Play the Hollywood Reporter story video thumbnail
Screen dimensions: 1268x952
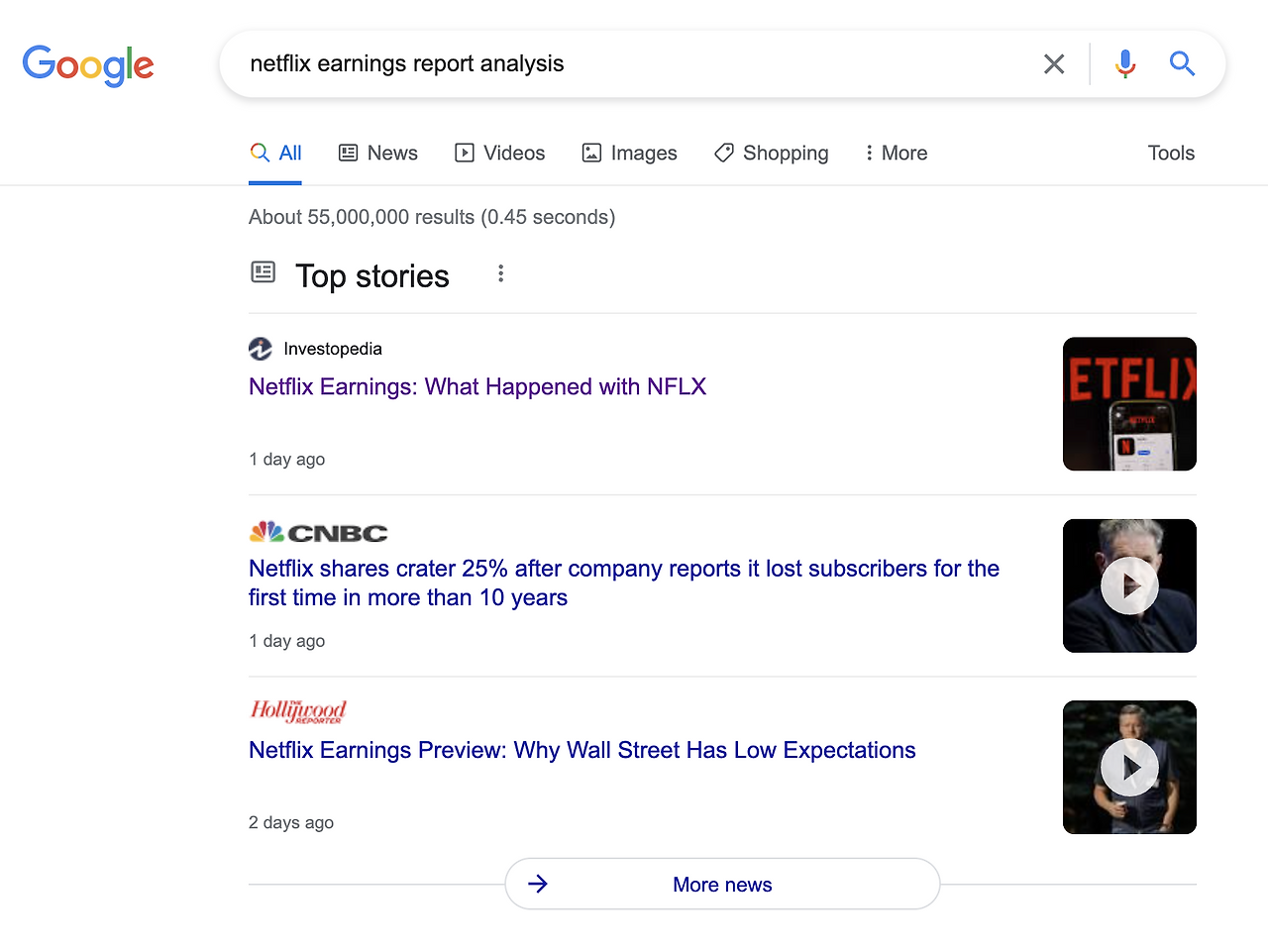[x=1129, y=768]
